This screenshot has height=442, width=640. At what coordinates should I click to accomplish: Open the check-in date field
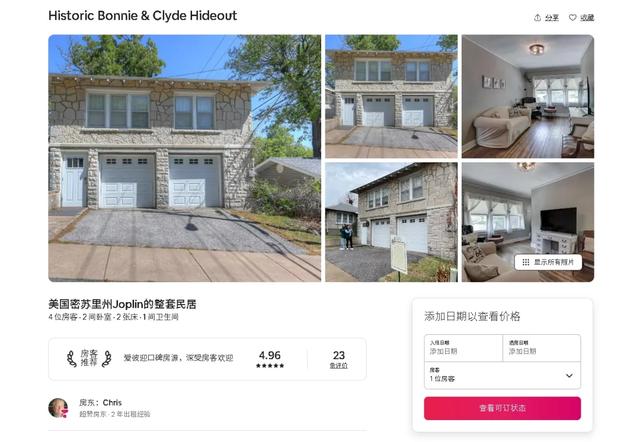[463, 348]
